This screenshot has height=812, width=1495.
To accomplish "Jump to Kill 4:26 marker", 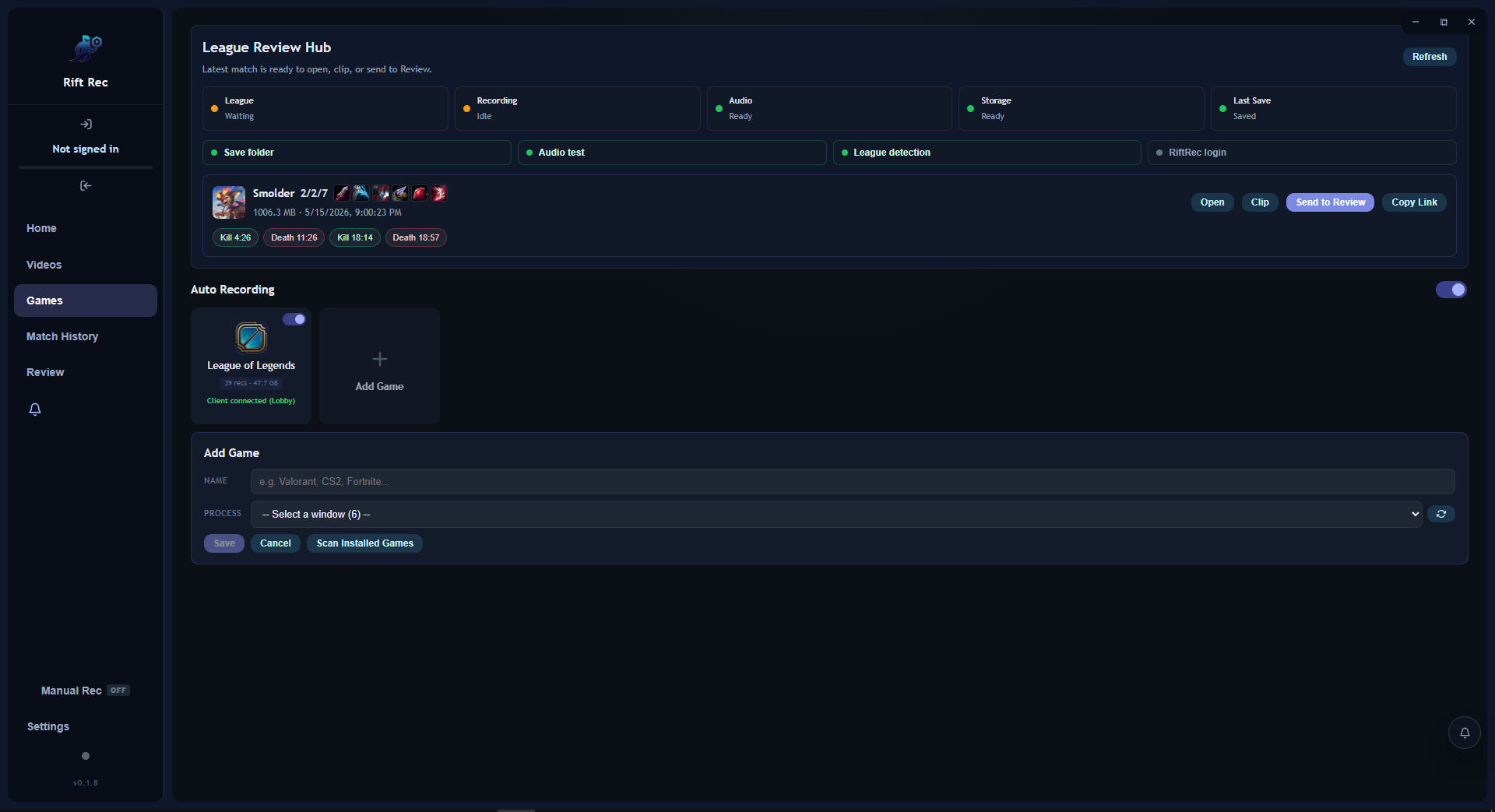I will (x=235, y=237).
